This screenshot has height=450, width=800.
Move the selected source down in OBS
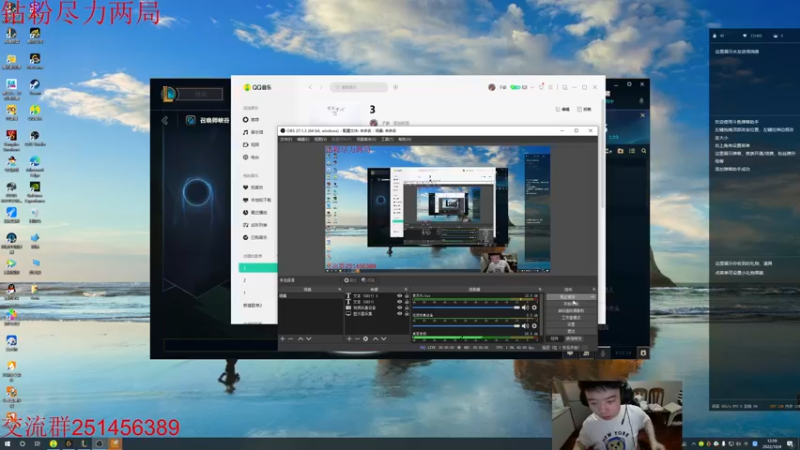384,339
